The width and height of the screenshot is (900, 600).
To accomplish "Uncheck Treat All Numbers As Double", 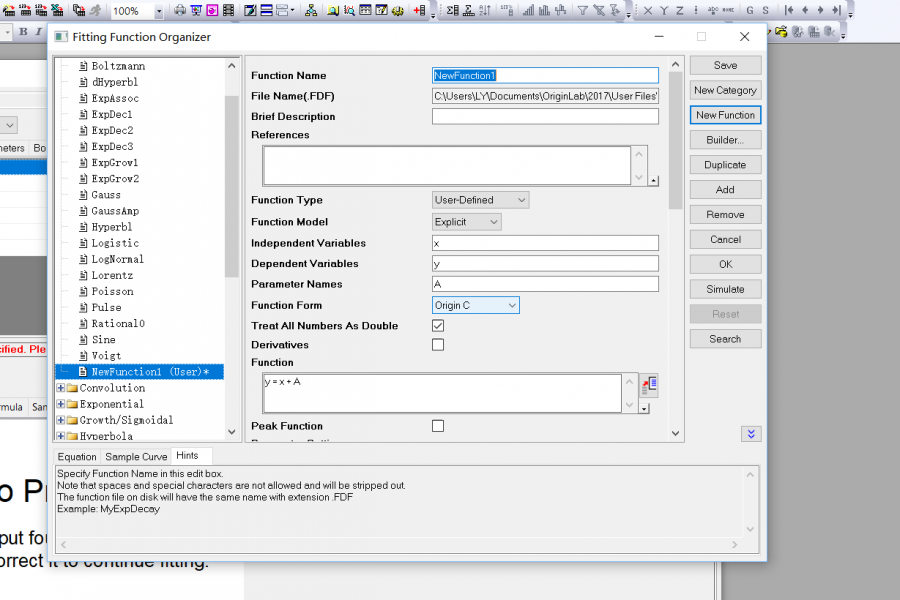I will click(x=438, y=326).
